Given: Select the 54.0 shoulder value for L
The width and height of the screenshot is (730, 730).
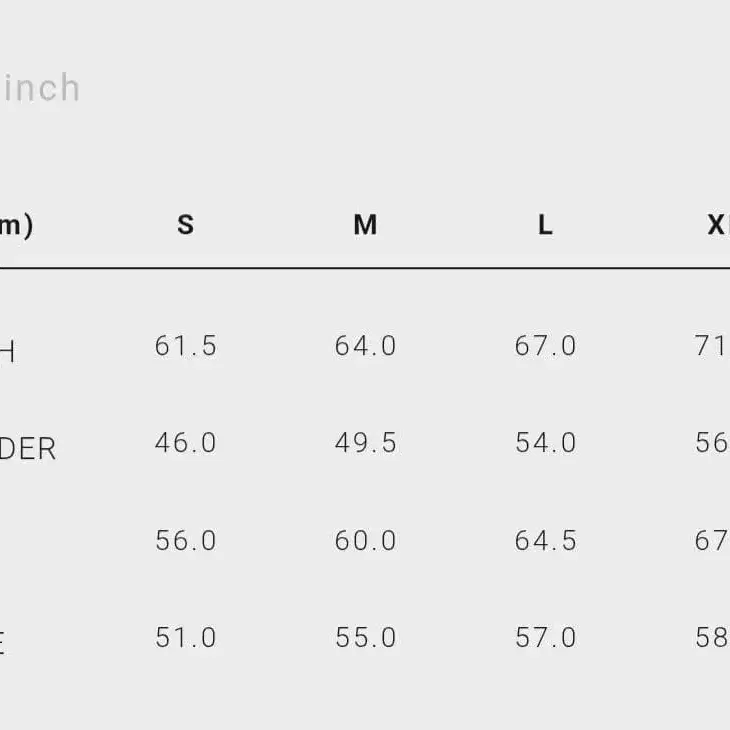Looking at the screenshot, I should pos(545,443).
